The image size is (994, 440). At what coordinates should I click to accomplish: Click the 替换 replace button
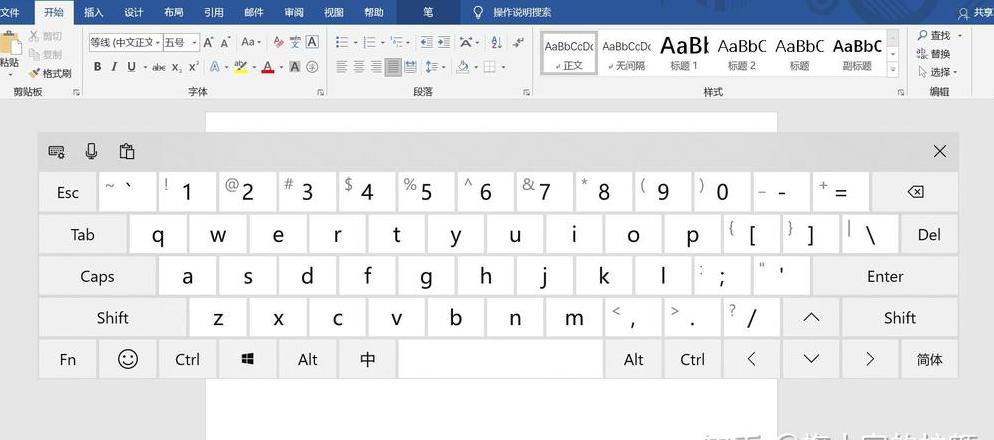(934, 54)
